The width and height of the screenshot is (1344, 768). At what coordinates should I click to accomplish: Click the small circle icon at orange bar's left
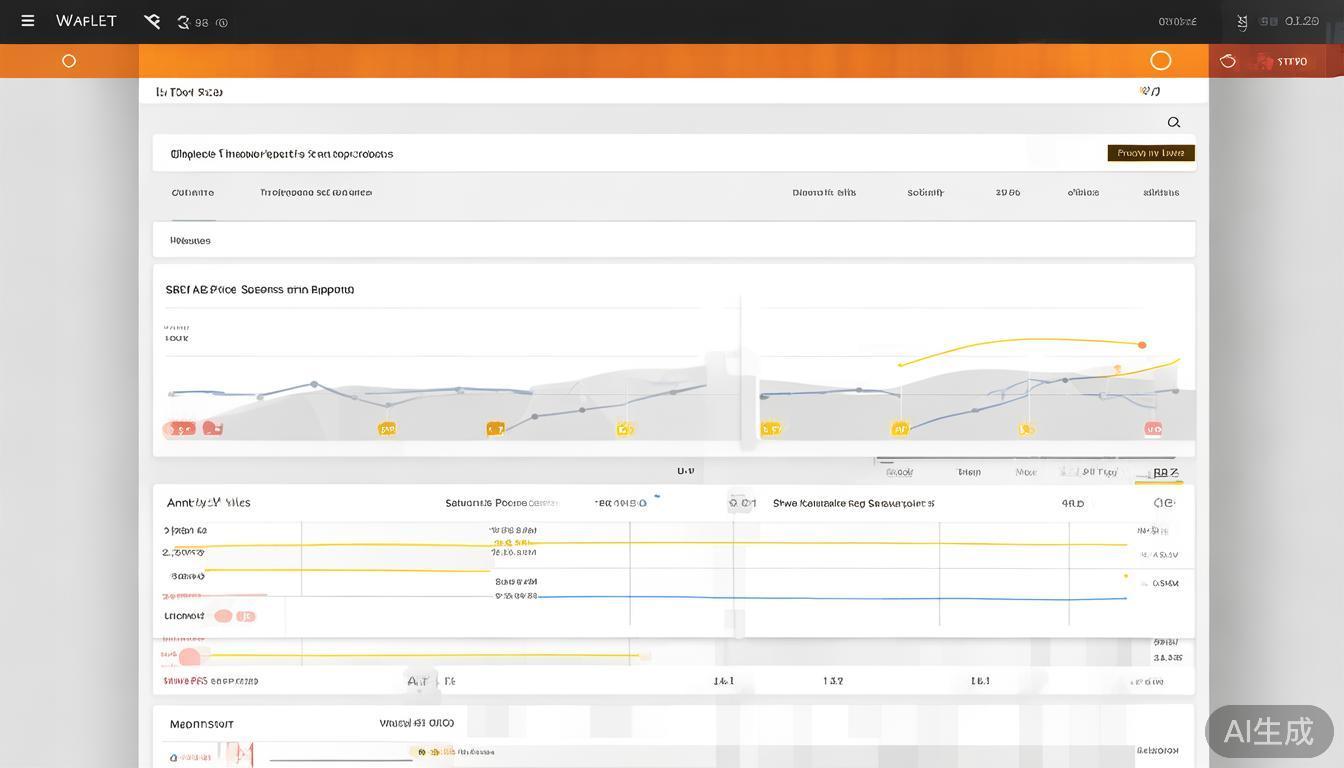[69, 61]
